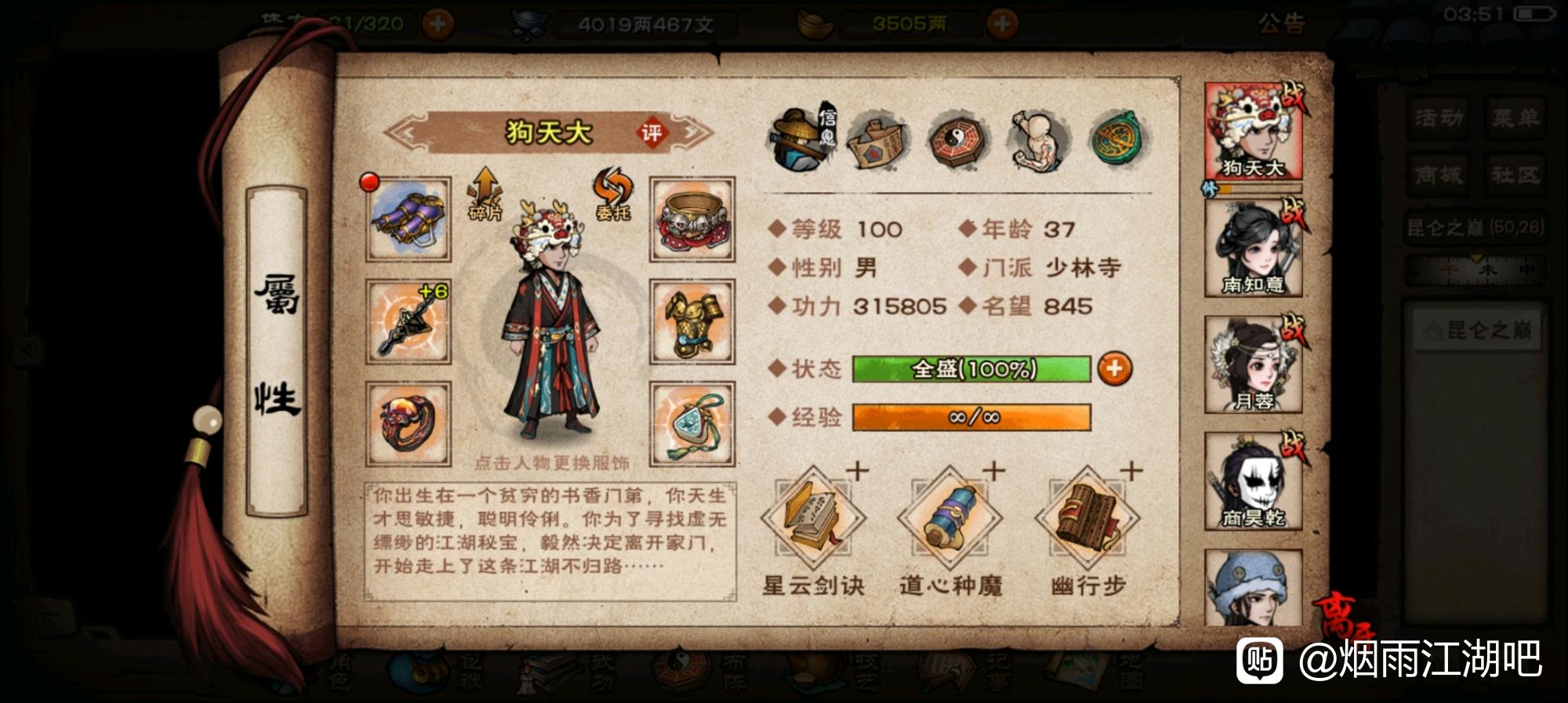
Task: Click the 评 review button
Action: coord(652,133)
